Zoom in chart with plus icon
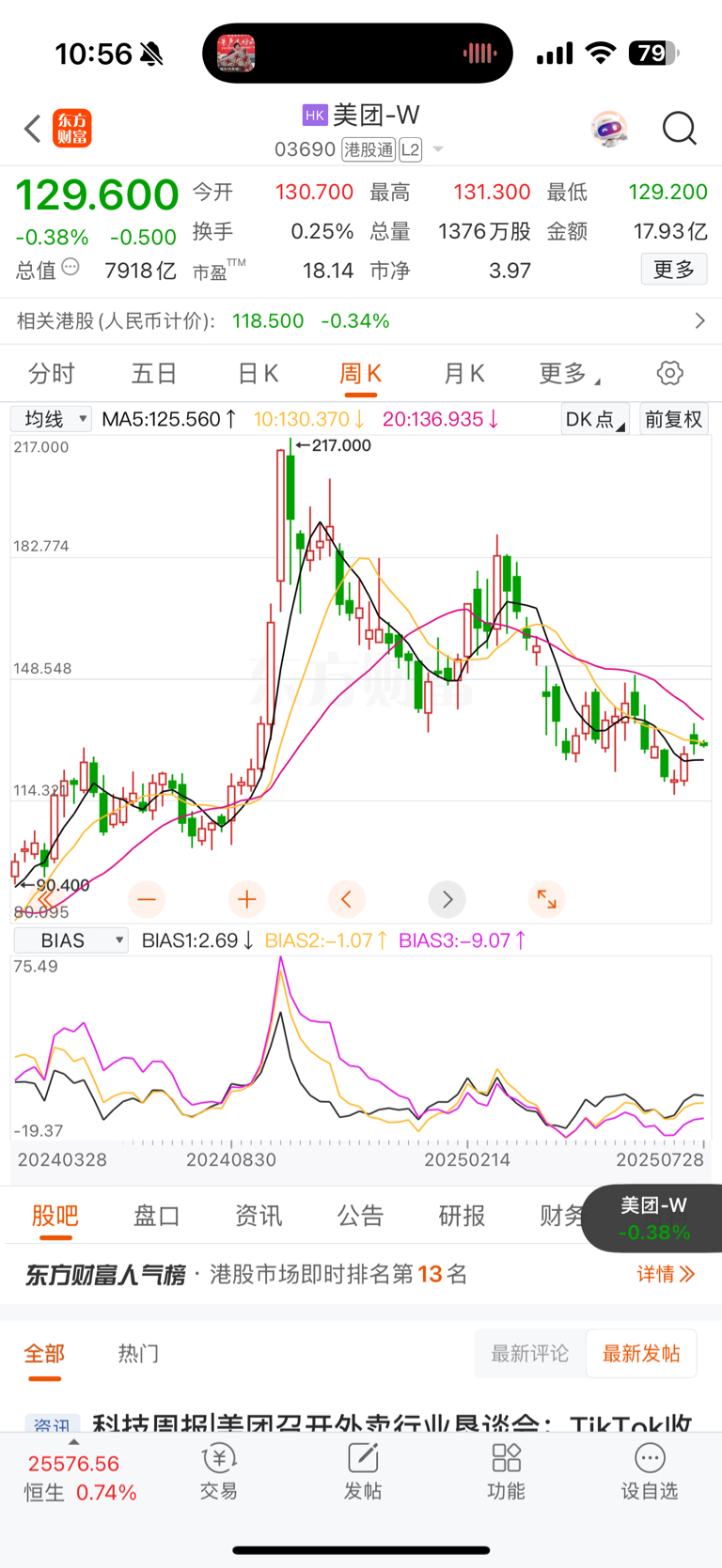Image resolution: width=722 pixels, height=1568 pixels. 247,899
